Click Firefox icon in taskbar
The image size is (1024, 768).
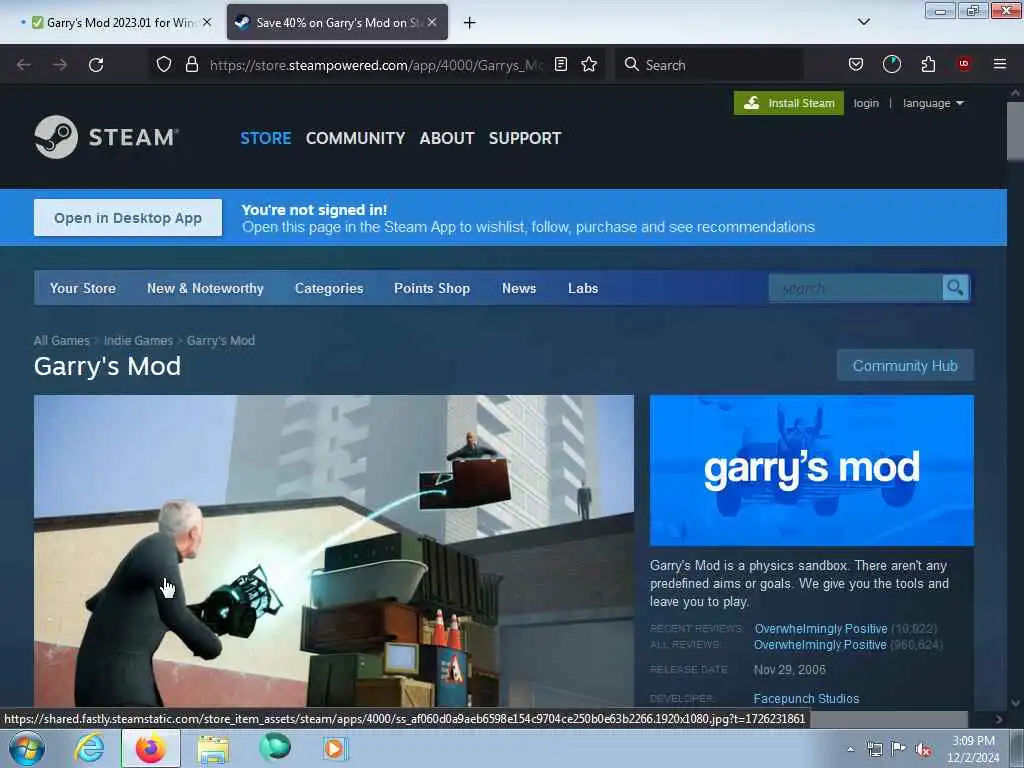coord(151,748)
